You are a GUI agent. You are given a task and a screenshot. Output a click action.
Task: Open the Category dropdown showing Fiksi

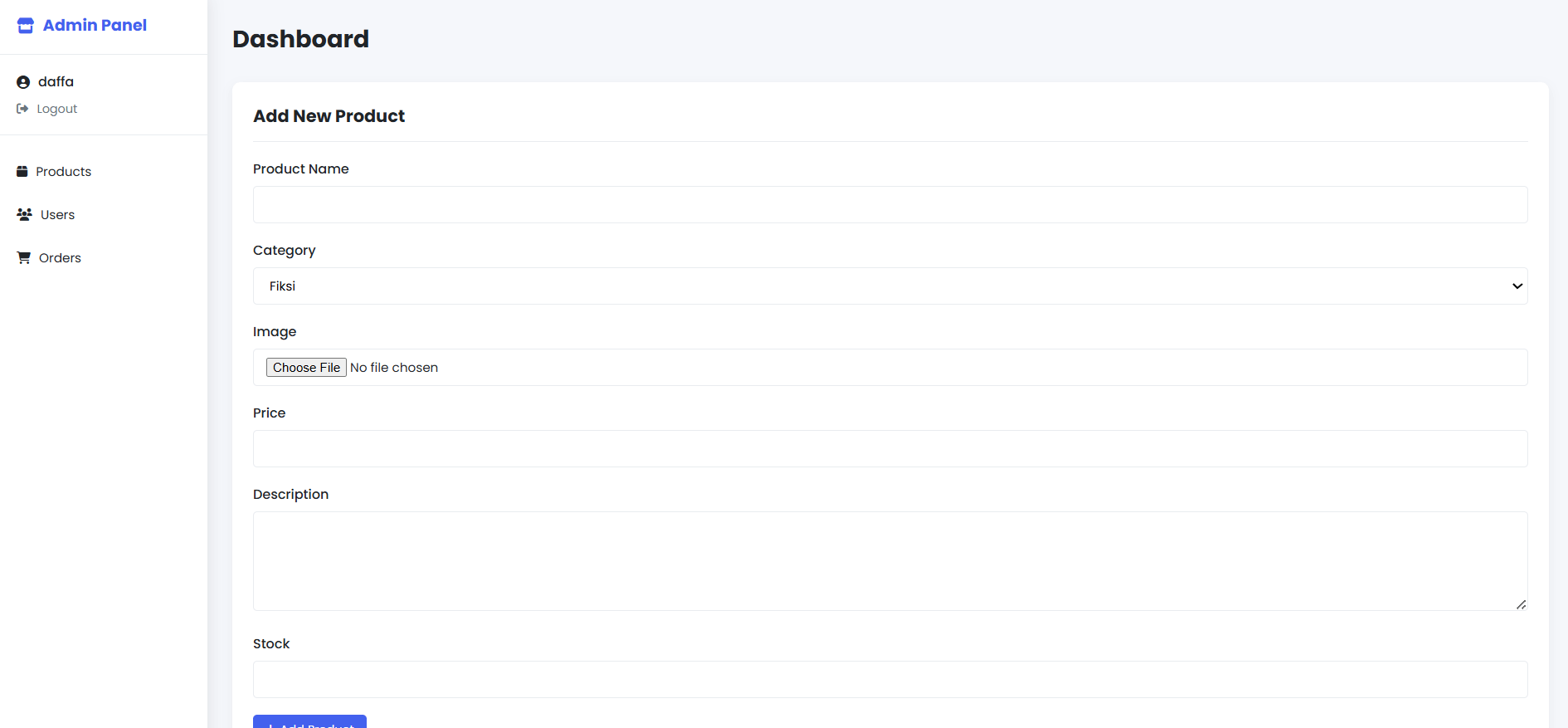coord(889,286)
